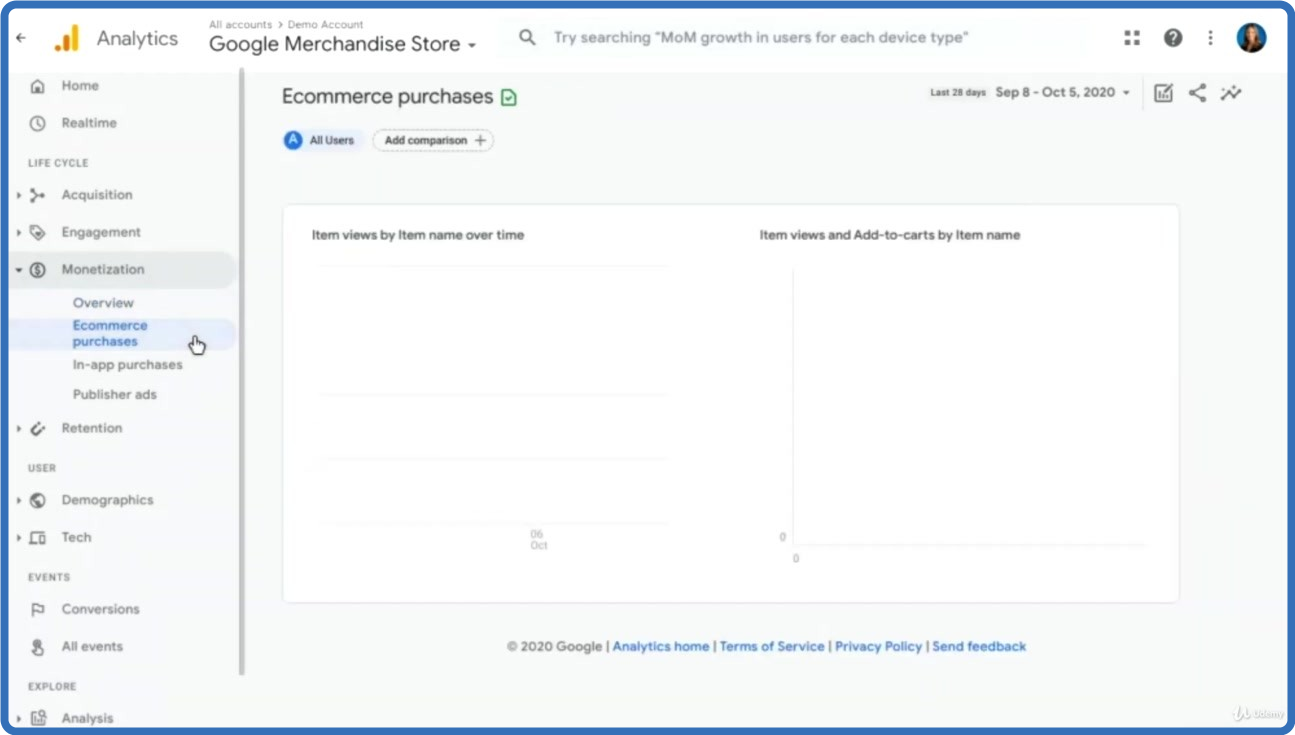Open the Insights sparkline icon
This screenshot has height=735, width=1295.
point(1231,93)
